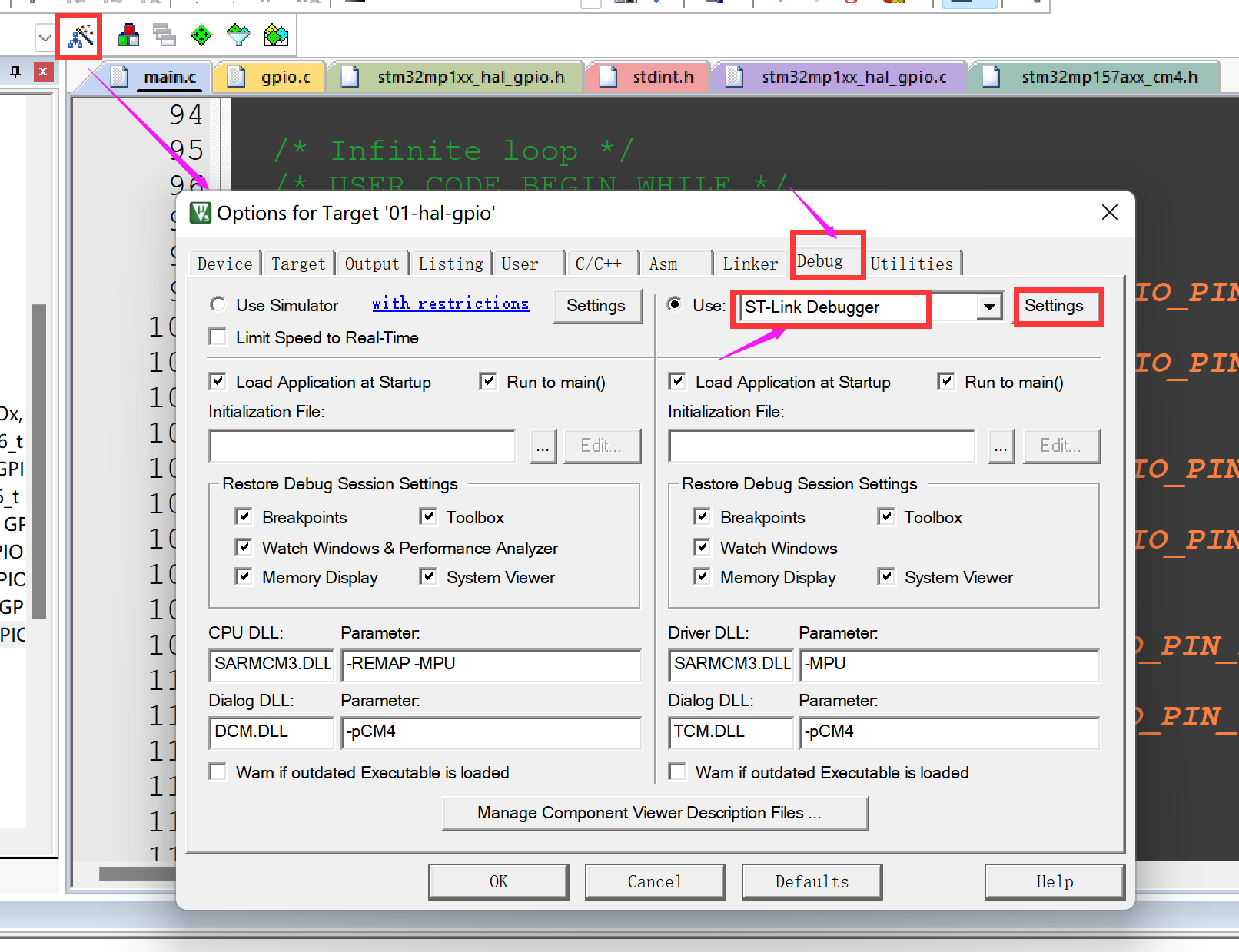Open the Pack Installer icon
1239x952 pixels.
(x=275, y=35)
